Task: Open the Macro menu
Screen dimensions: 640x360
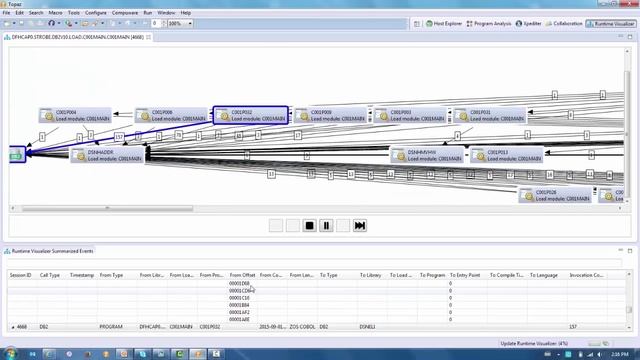Action: (x=55, y=13)
